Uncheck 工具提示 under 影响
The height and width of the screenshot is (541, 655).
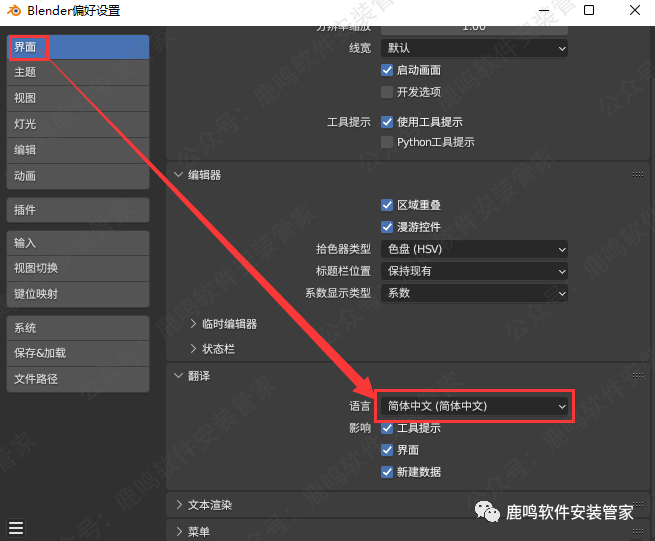(387, 428)
